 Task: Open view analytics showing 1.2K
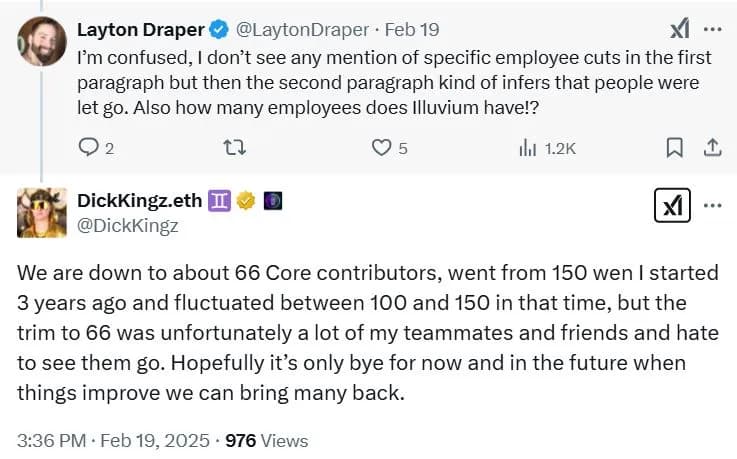(x=528, y=148)
